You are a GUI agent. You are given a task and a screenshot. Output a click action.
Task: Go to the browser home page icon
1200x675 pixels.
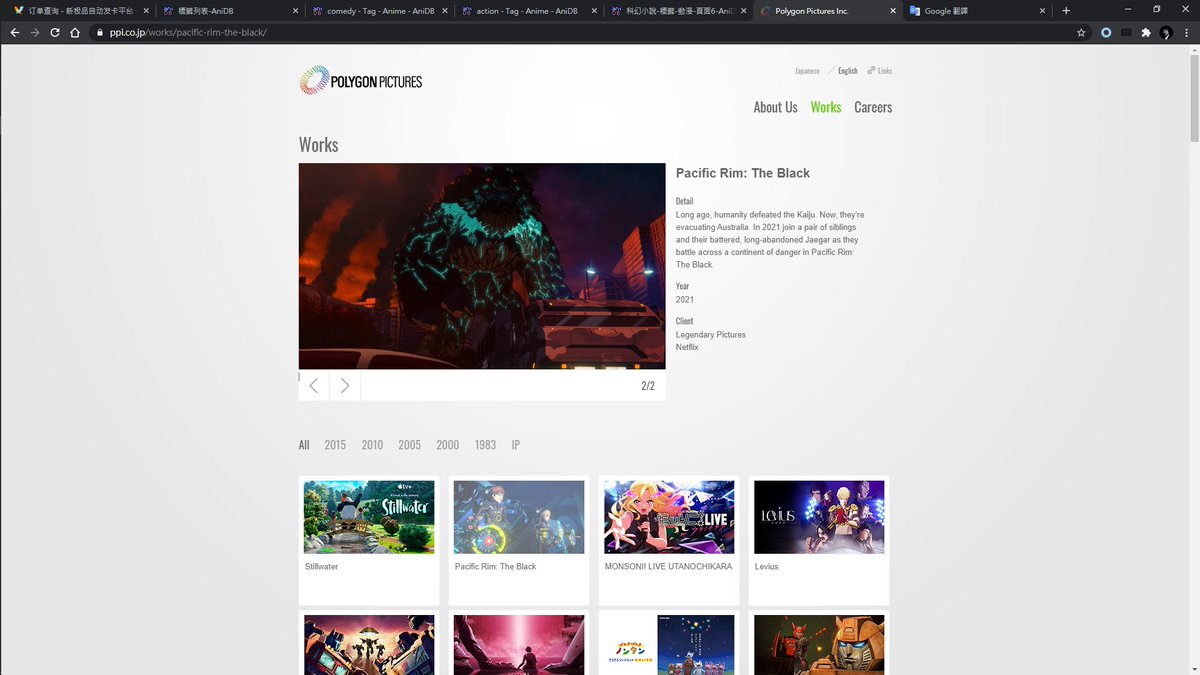[75, 32]
